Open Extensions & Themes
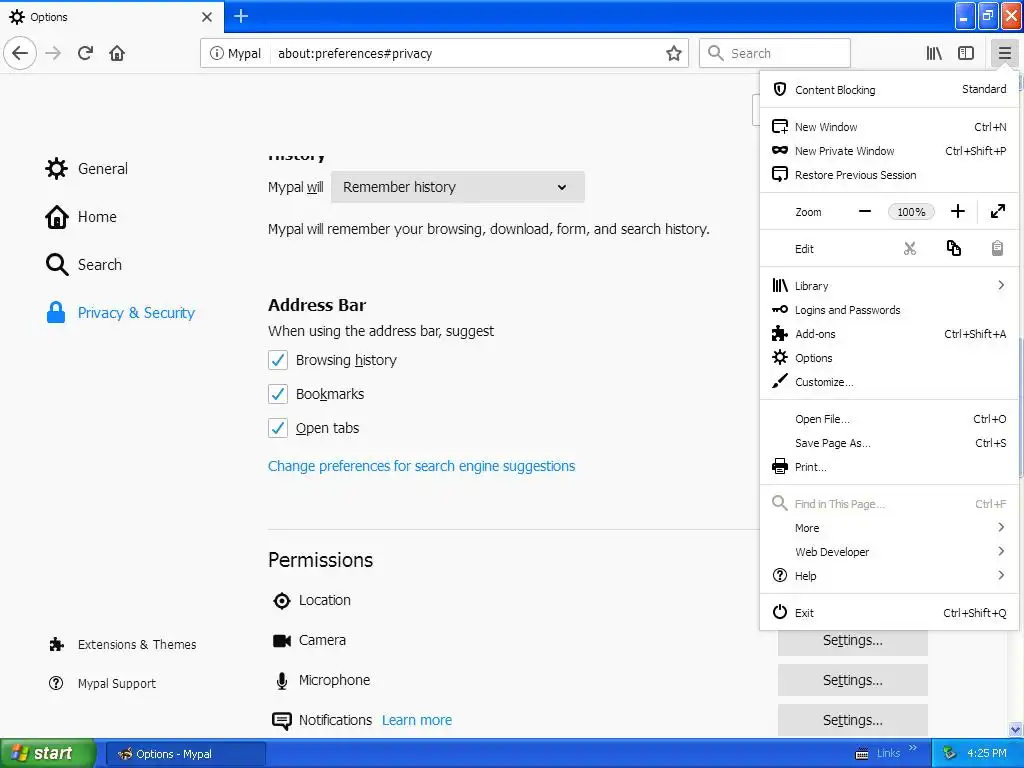This screenshot has height=768, width=1024. [x=122, y=645]
